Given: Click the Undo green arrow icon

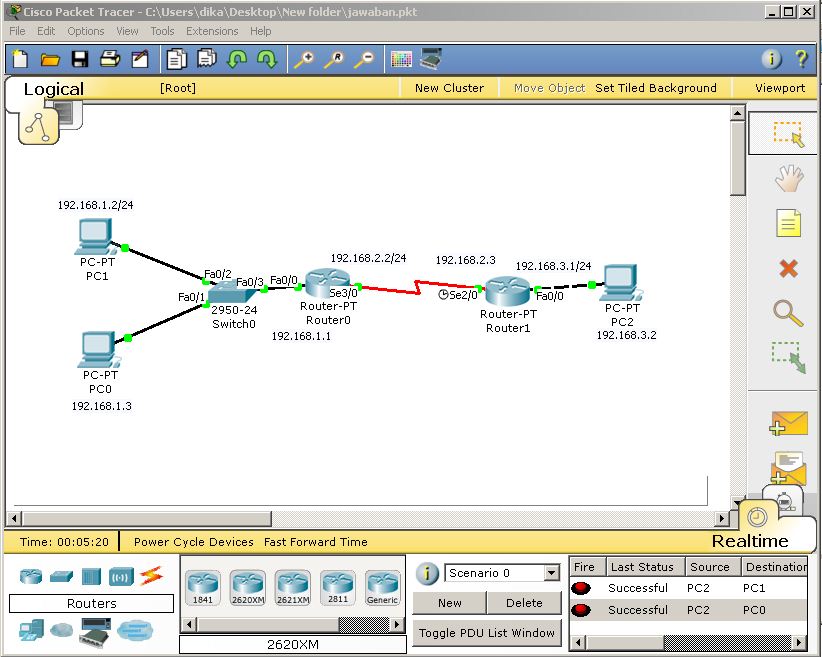Looking at the screenshot, I should click(237, 59).
